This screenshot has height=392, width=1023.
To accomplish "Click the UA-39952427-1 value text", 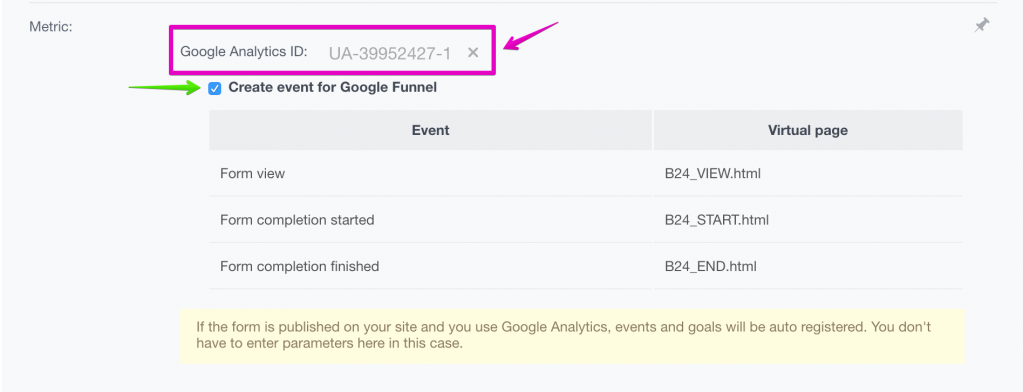I will point(389,53).
